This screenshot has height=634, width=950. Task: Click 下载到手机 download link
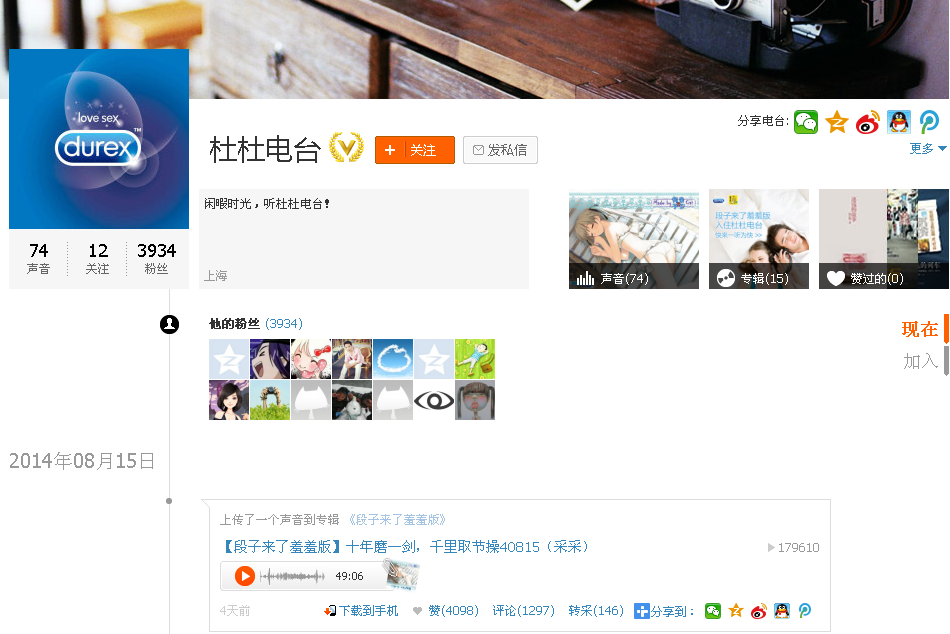point(362,611)
